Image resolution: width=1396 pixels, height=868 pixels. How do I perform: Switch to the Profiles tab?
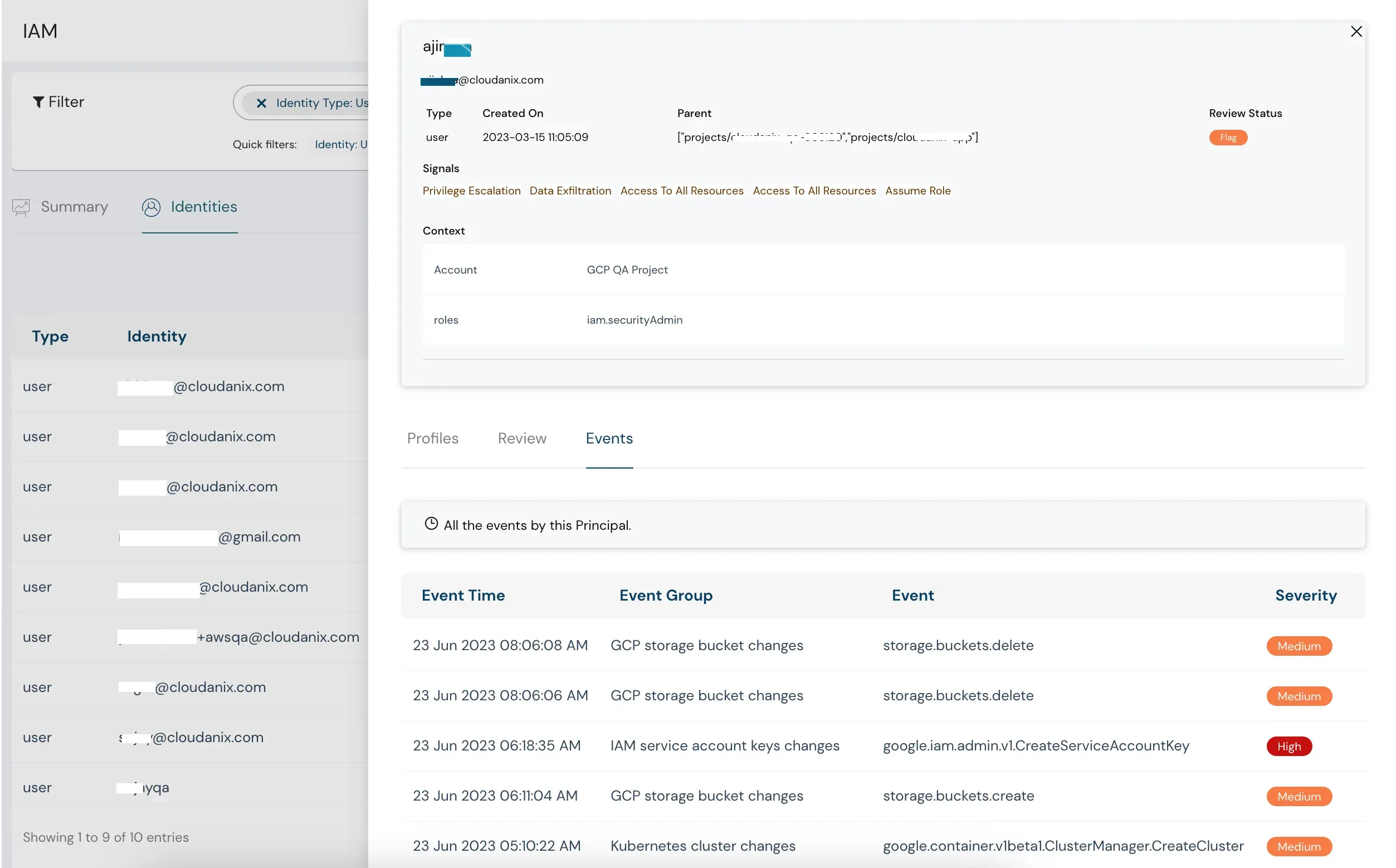(432, 438)
